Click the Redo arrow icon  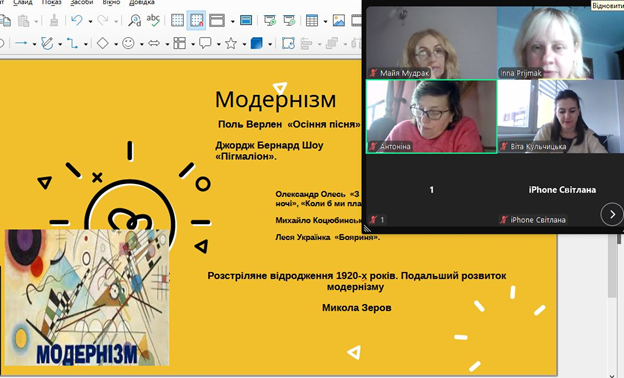click(x=103, y=20)
